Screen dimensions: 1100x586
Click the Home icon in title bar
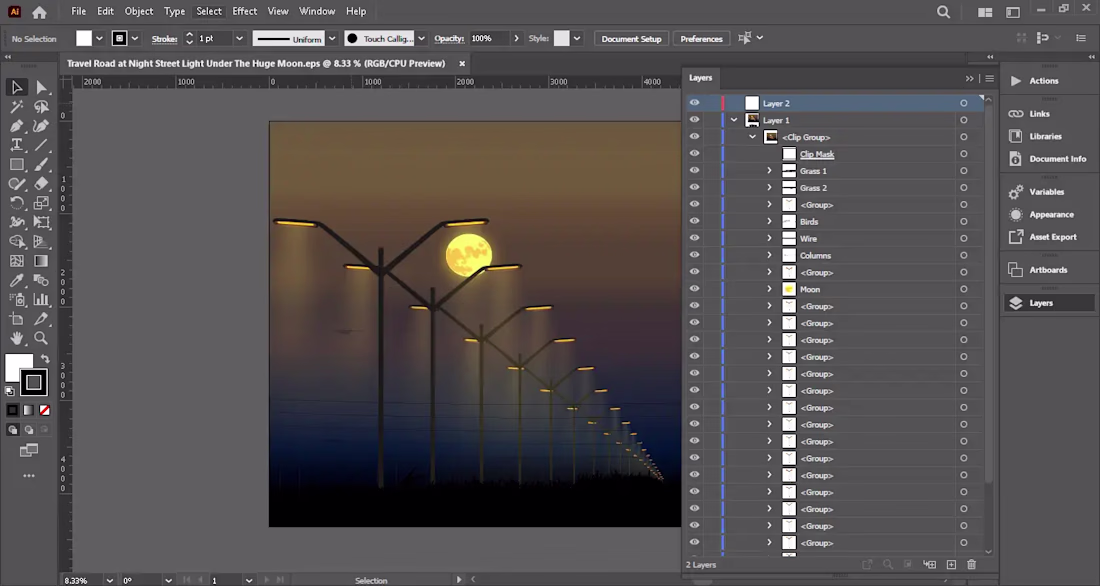pos(39,12)
